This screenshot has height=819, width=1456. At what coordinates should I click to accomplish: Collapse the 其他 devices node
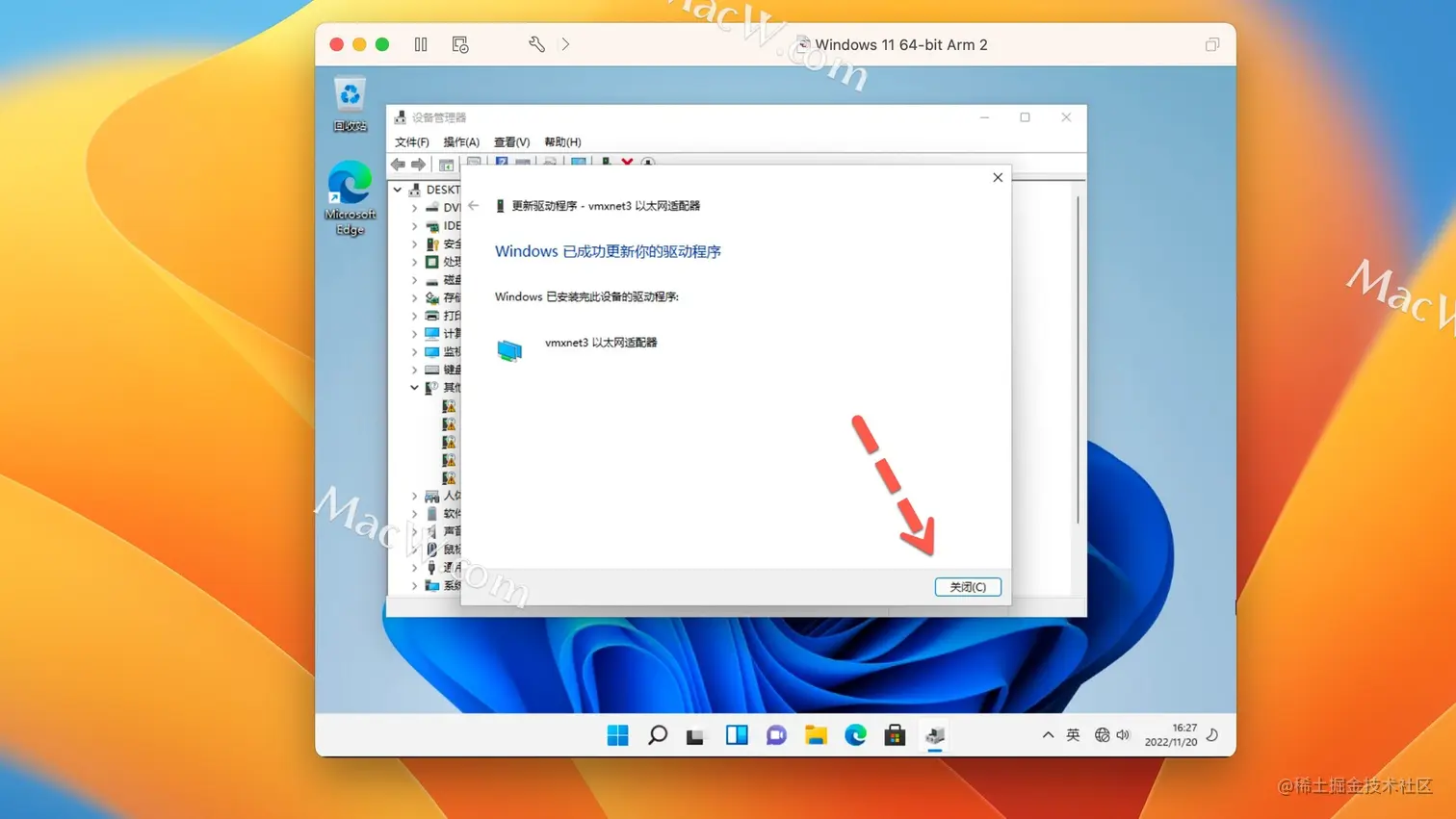pyautogui.click(x=415, y=388)
